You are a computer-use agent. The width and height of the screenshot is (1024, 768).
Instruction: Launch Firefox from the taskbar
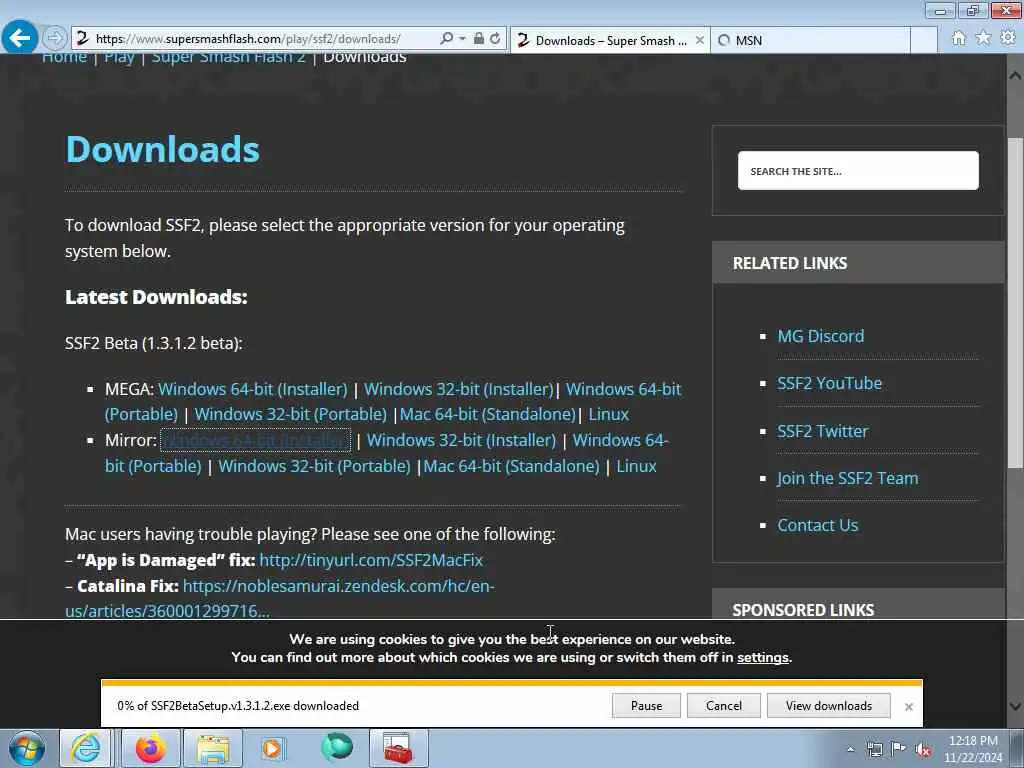(x=150, y=748)
